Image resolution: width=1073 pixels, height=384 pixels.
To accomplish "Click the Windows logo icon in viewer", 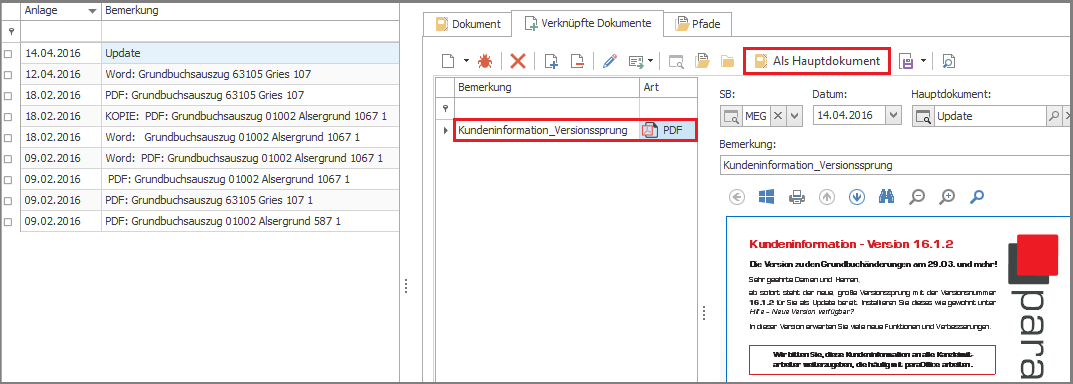I will coord(766,197).
